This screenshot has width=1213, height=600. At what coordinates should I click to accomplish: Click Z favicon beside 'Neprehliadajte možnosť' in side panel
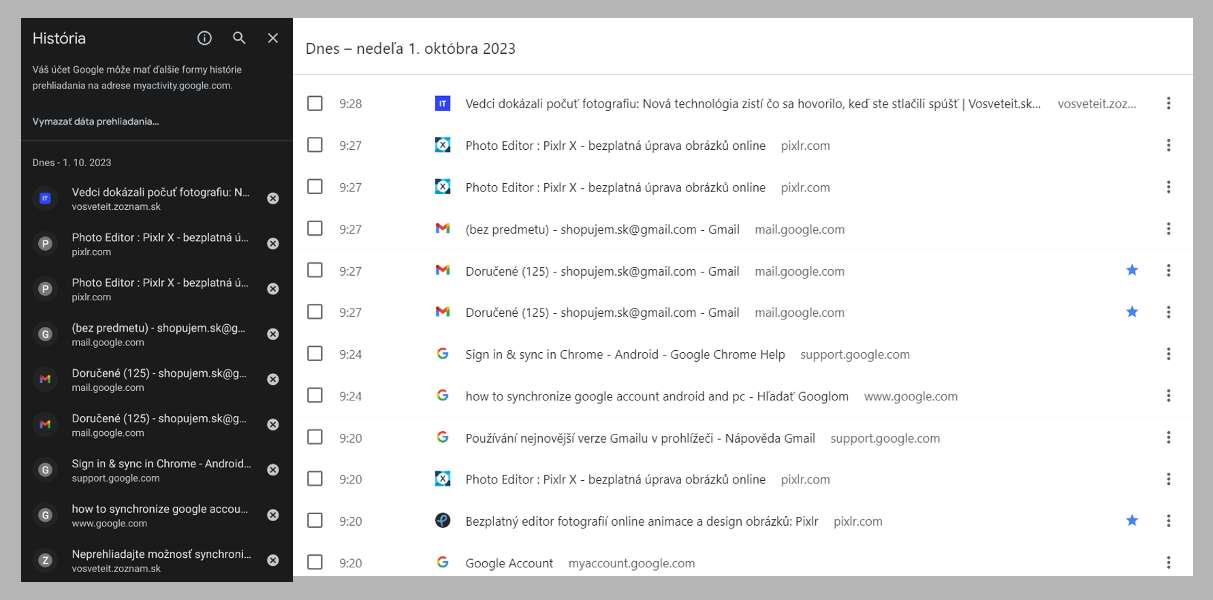(44, 560)
